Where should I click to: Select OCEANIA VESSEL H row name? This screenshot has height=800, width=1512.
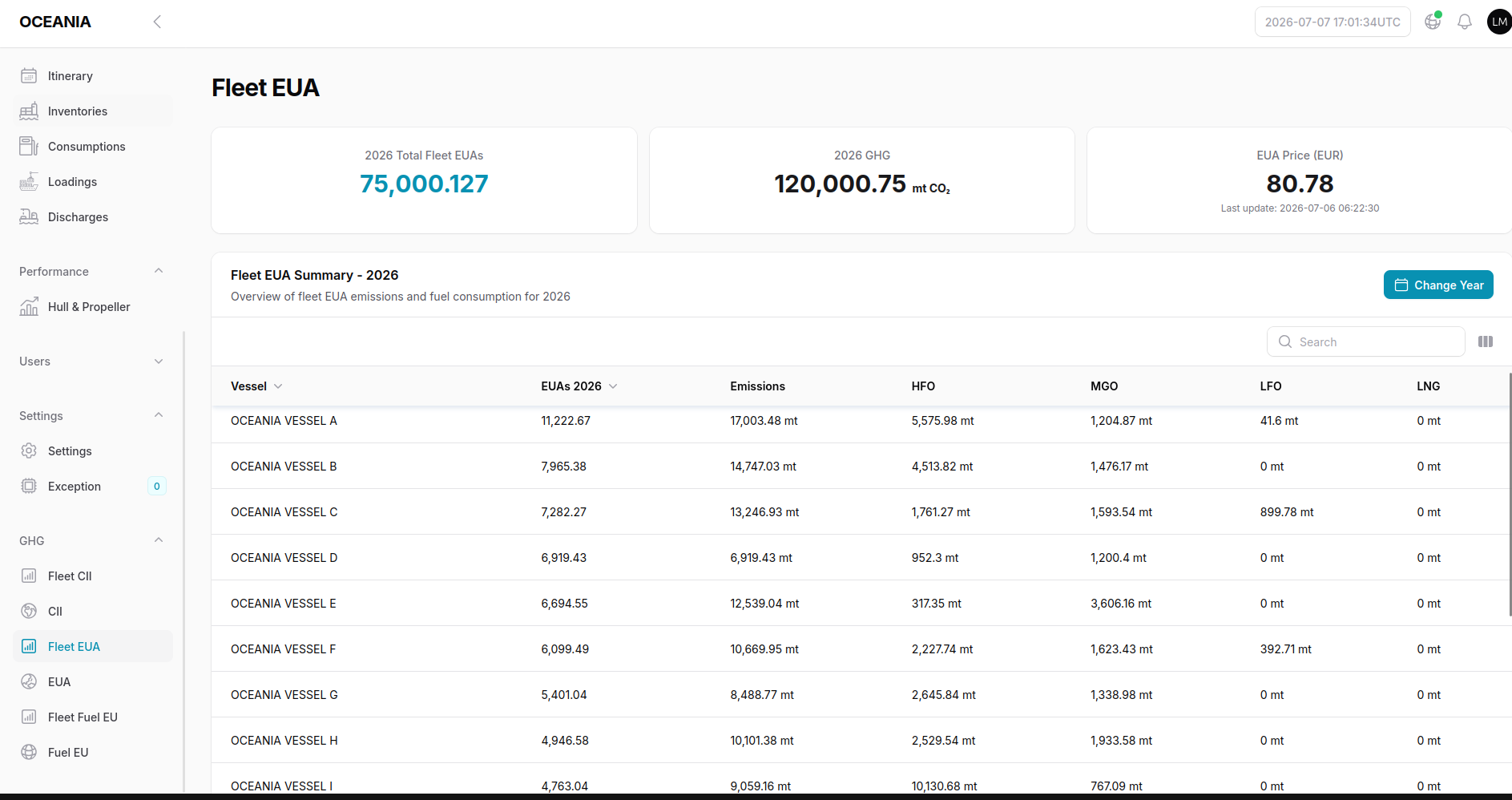click(284, 741)
